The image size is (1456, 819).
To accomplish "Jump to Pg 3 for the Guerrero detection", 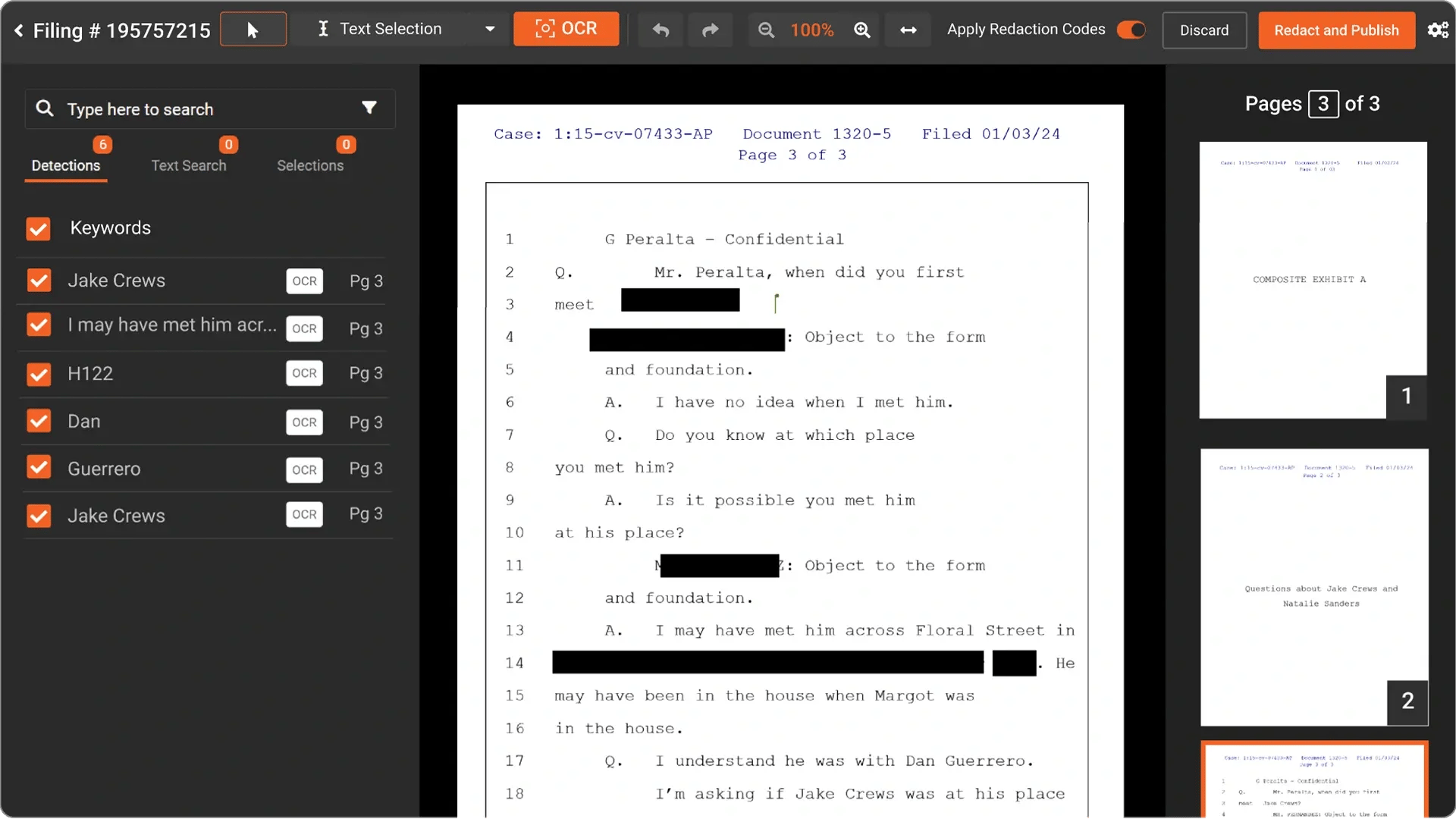I will [366, 469].
